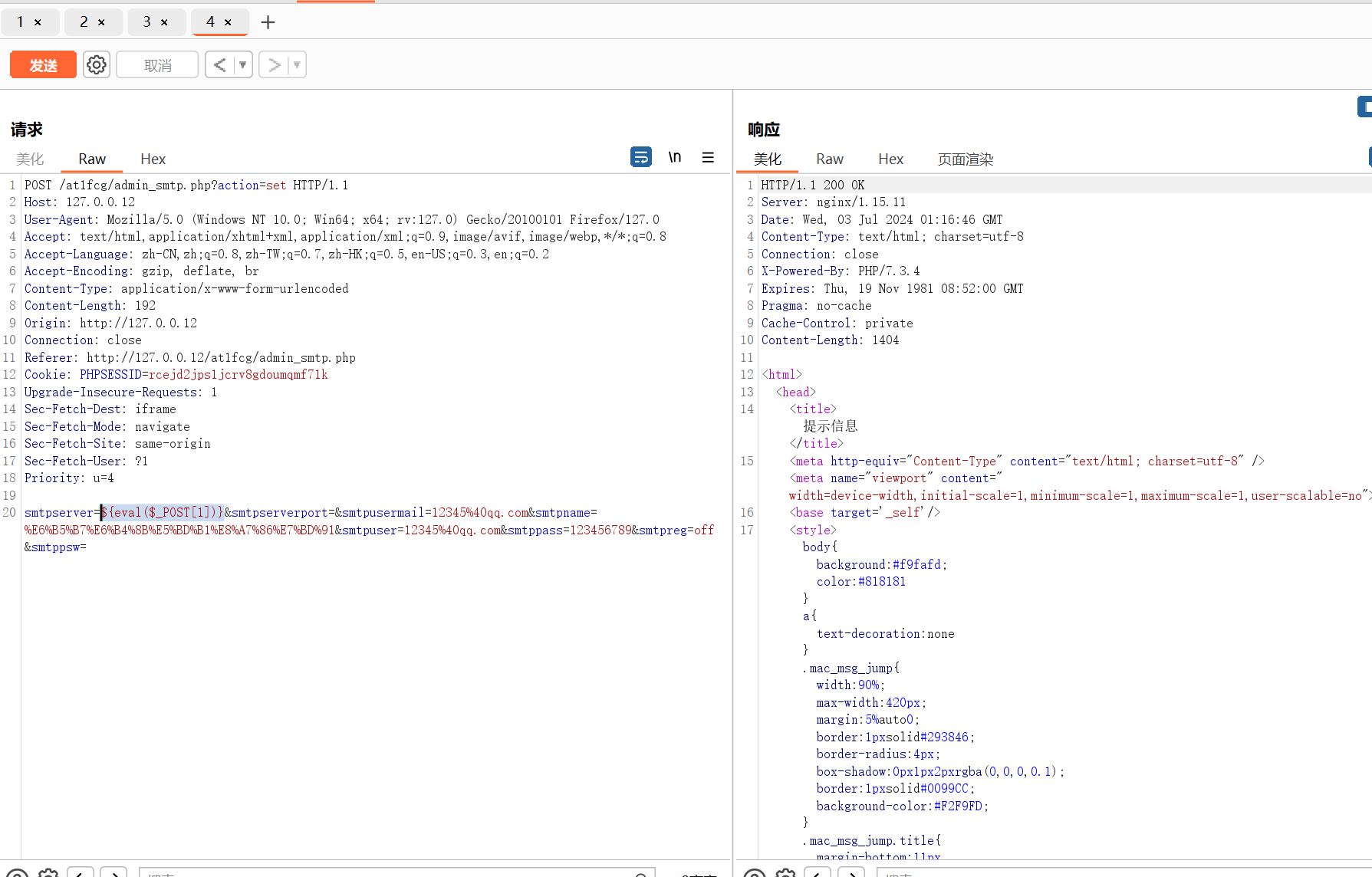This screenshot has width=1372, height=877.
Task: Click the Accept-Language header in request
Action: (x=287, y=254)
